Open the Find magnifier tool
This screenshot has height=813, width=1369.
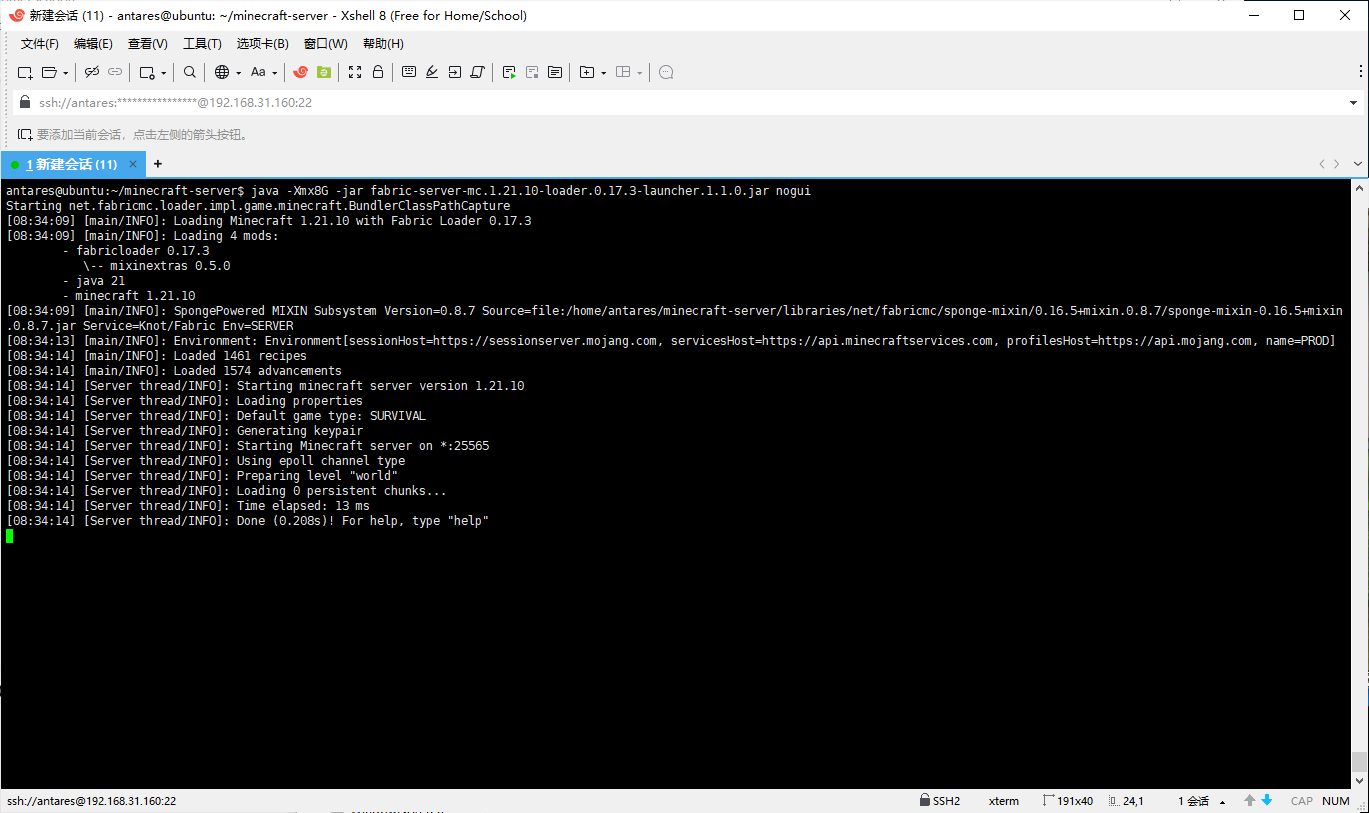pos(189,72)
